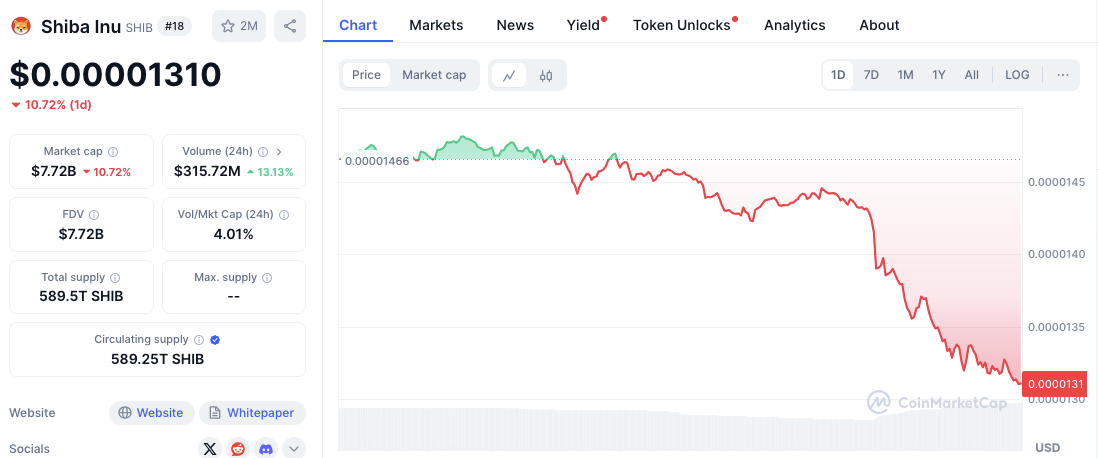Viewport: 1098px width, 458px height.
Task: Switch to candlestick chart view
Action: (x=546, y=75)
